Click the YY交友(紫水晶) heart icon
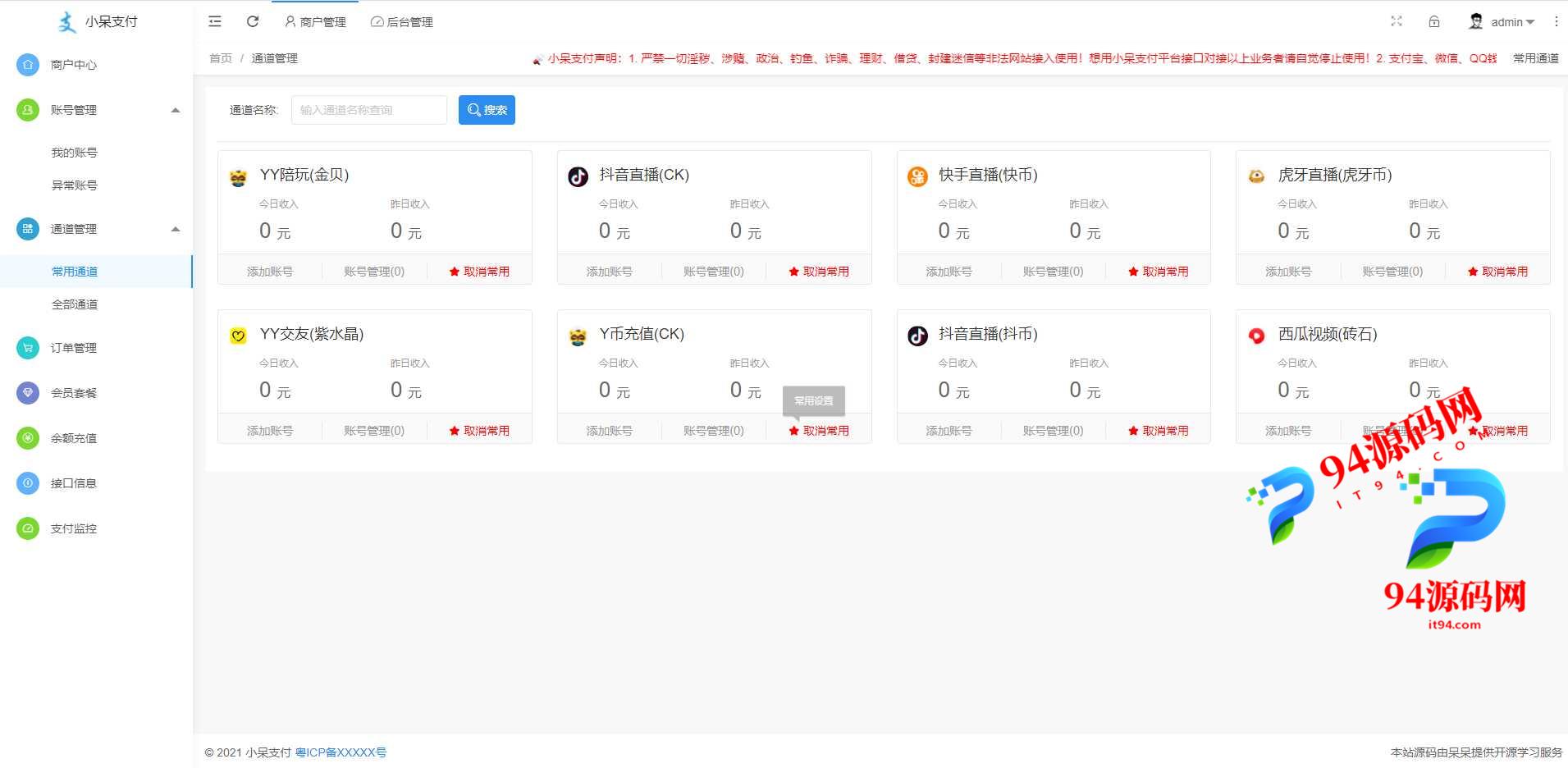 click(x=239, y=336)
